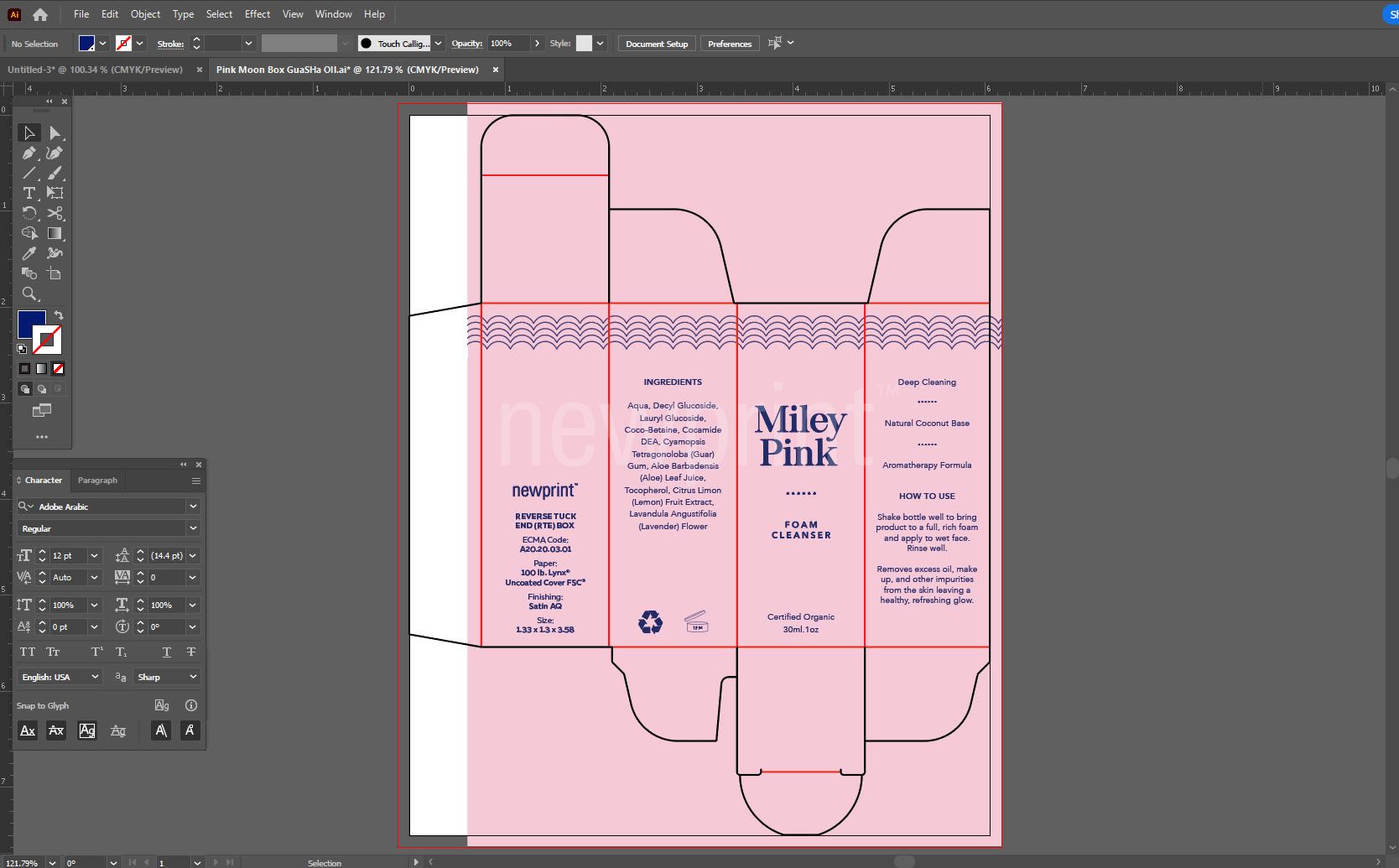Expand the font size dropdown set to 12 pt

click(x=94, y=555)
